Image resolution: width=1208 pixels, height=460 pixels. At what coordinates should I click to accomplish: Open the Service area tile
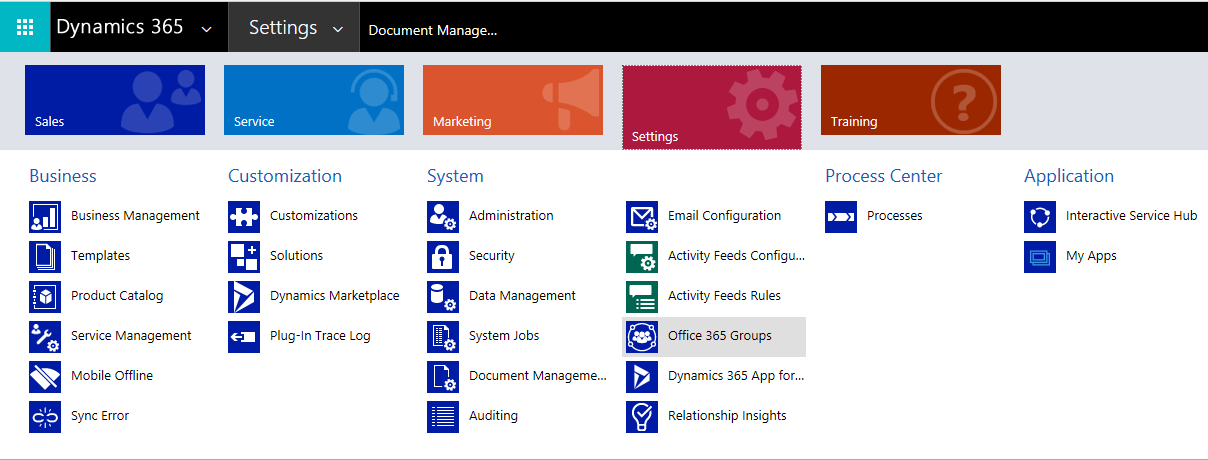pyautogui.click(x=314, y=100)
